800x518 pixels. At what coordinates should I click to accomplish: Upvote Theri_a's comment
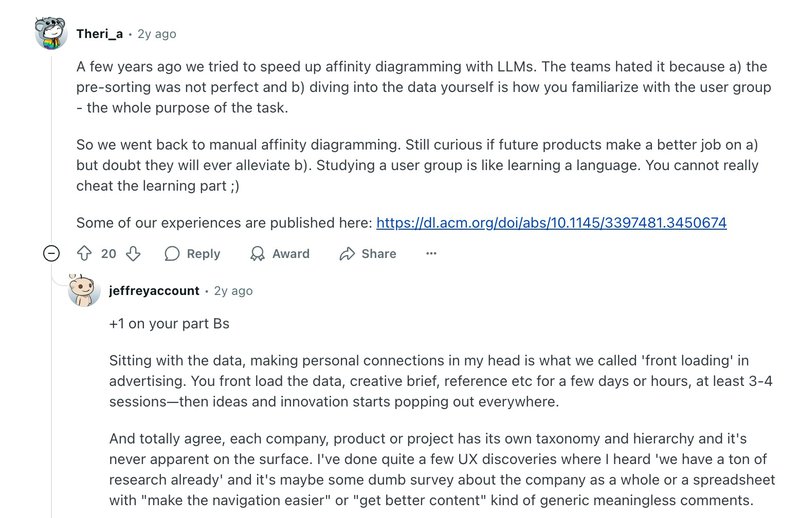pyautogui.click(x=84, y=254)
